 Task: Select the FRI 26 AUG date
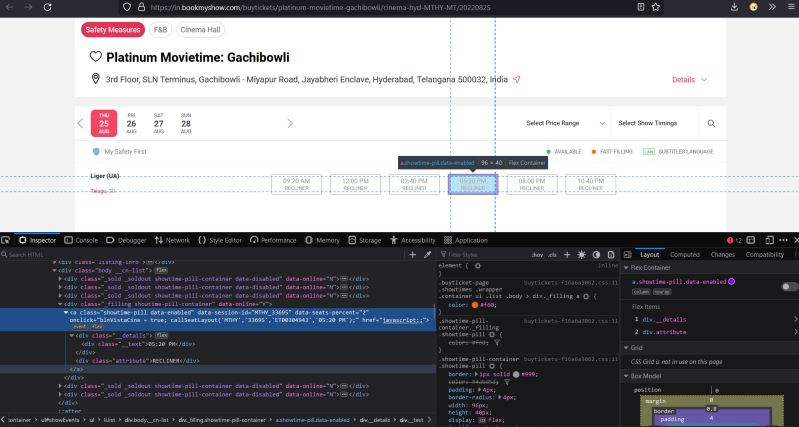coord(131,123)
